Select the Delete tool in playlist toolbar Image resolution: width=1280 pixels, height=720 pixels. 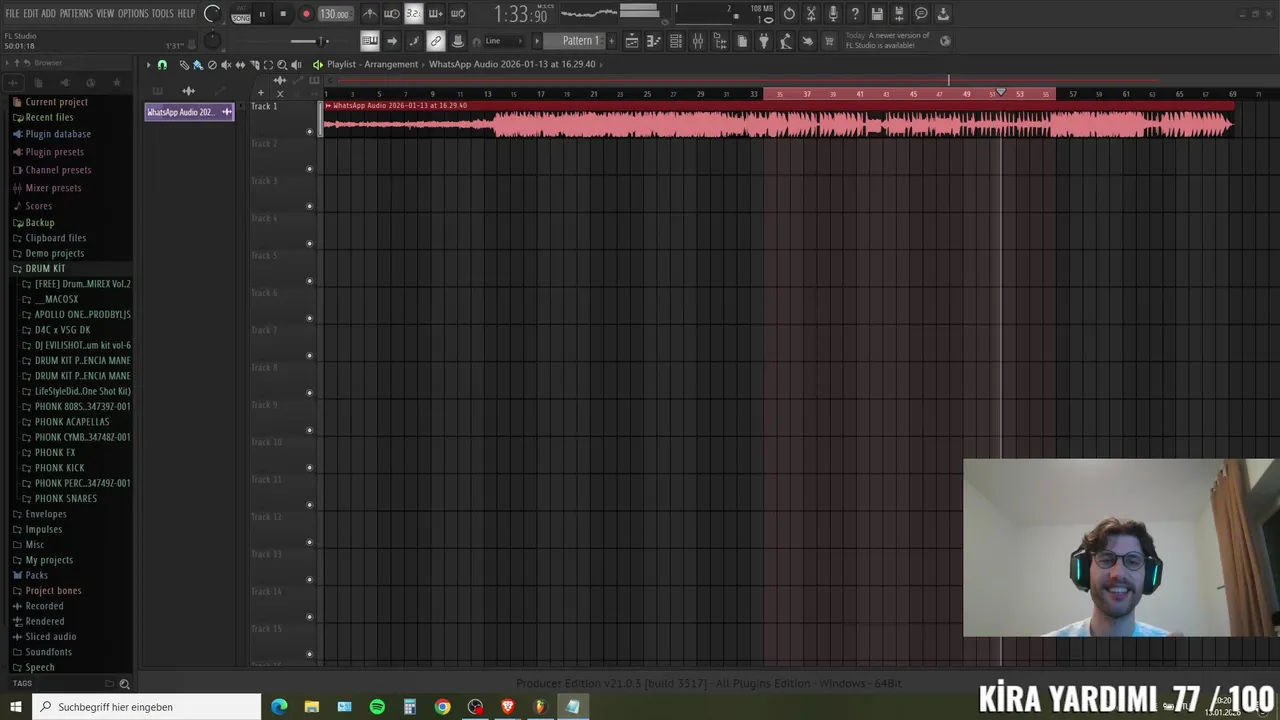(x=212, y=64)
